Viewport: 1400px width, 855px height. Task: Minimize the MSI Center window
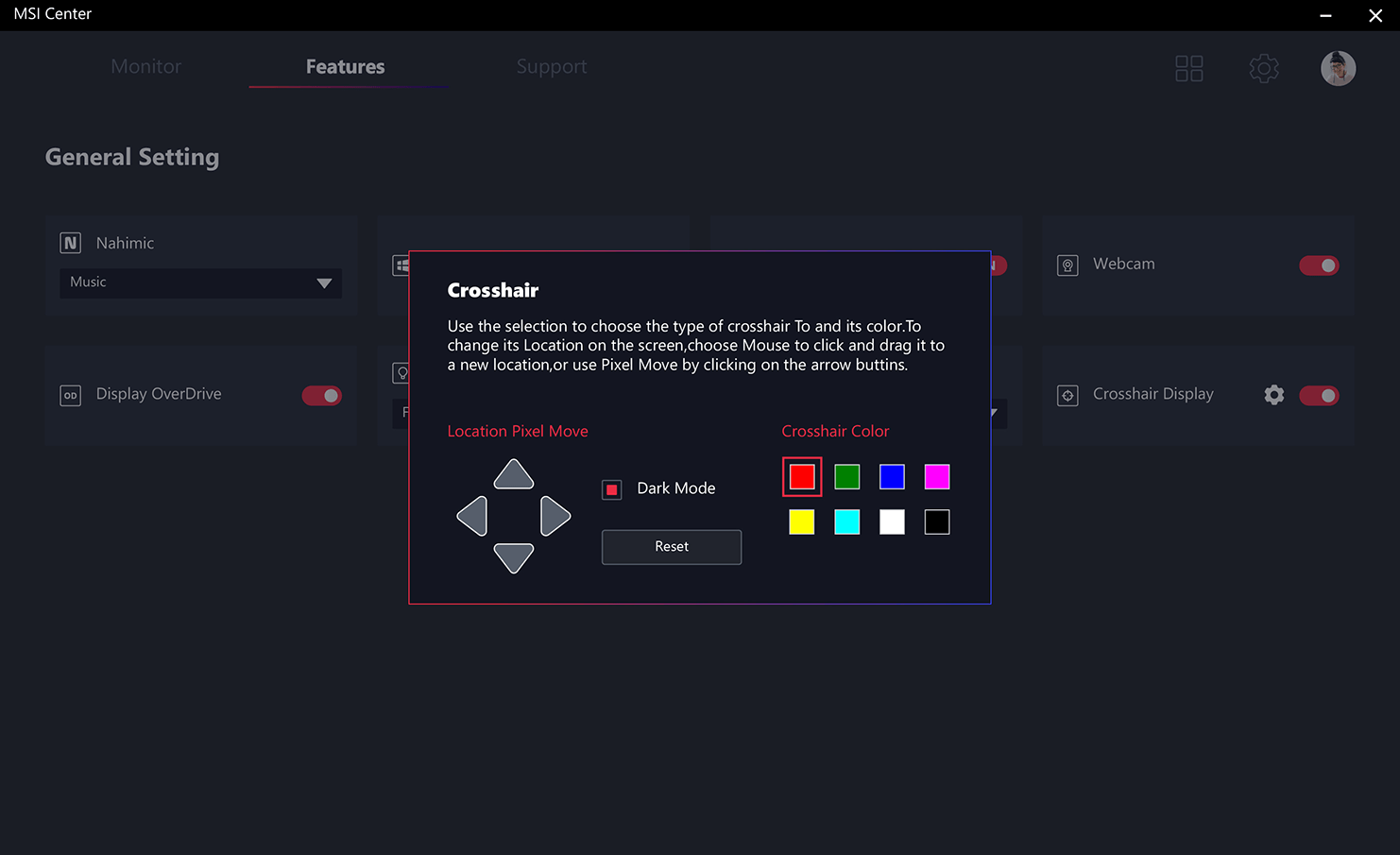pyautogui.click(x=1325, y=15)
